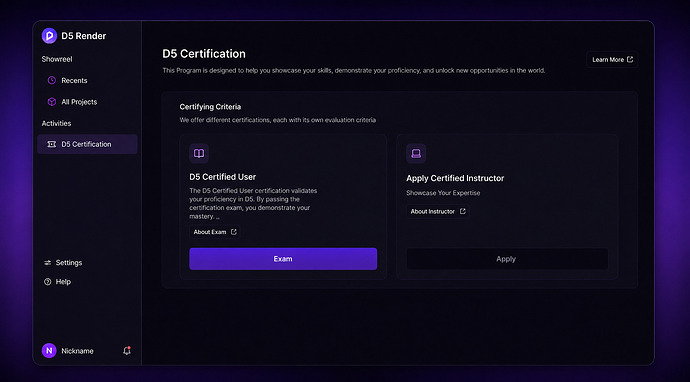Click the D5 Certified User card title
The height and width of the screenshot is (382, 690).
pyautogui.click(x=223, y=177)
